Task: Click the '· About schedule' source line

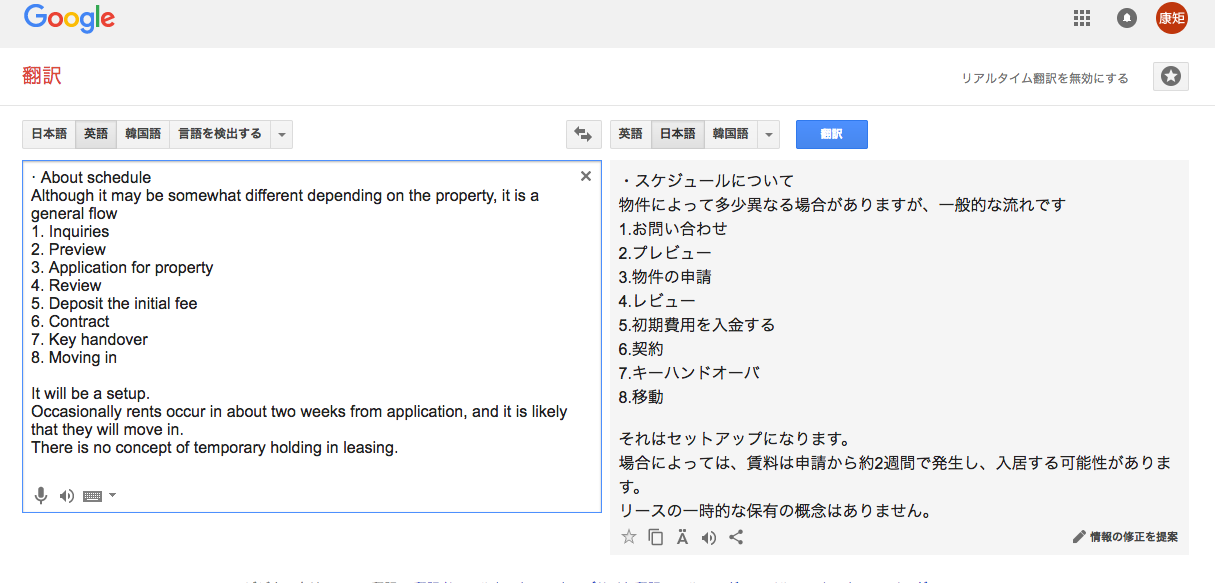Action: [x=91, y=178]
